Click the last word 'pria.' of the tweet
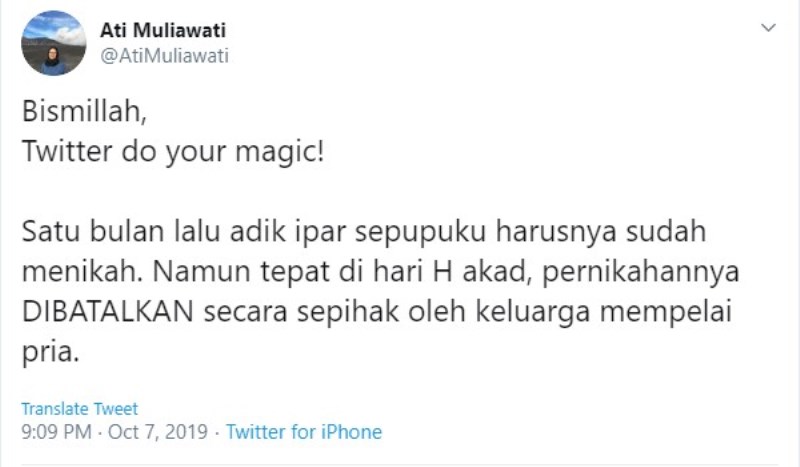Image resolution: width=800 pixels, height=467 pixels. (x=51, y=353)
